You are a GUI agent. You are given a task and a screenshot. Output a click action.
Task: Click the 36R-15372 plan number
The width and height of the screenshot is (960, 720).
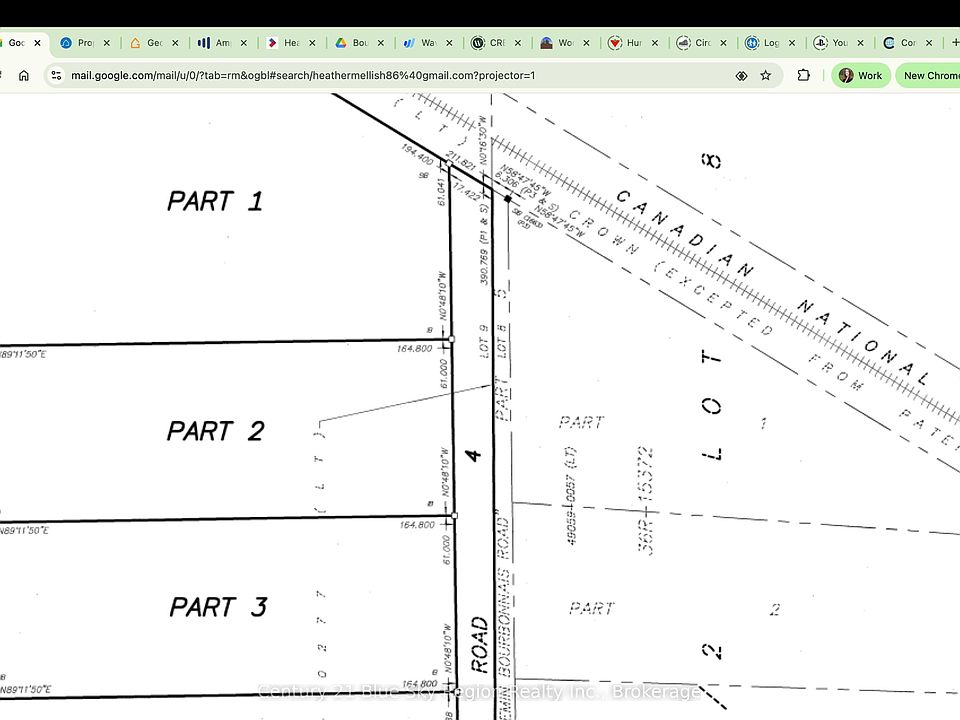647,501
